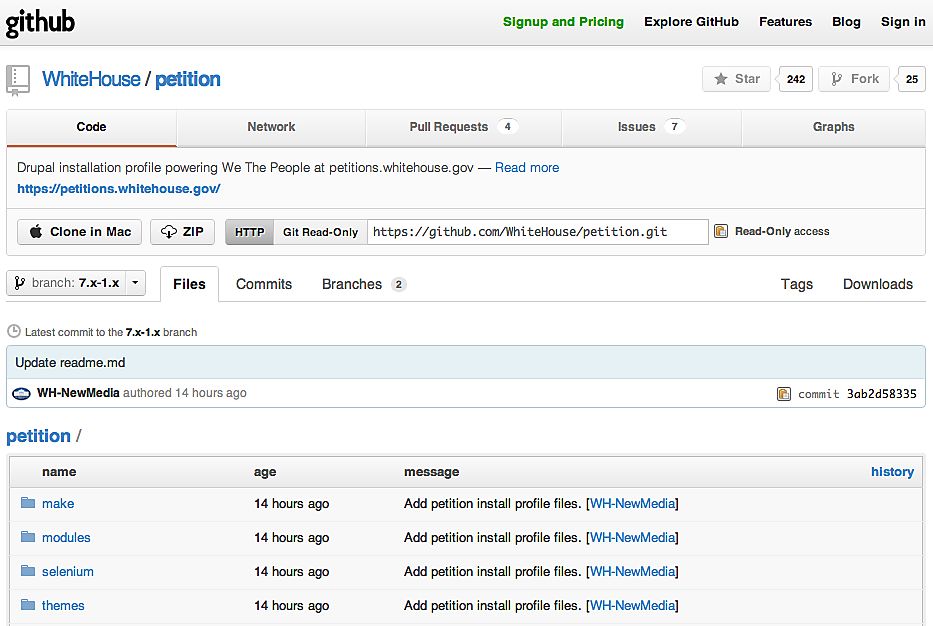
Task: Select the Files subtab
Action: (x=189, y=284)
